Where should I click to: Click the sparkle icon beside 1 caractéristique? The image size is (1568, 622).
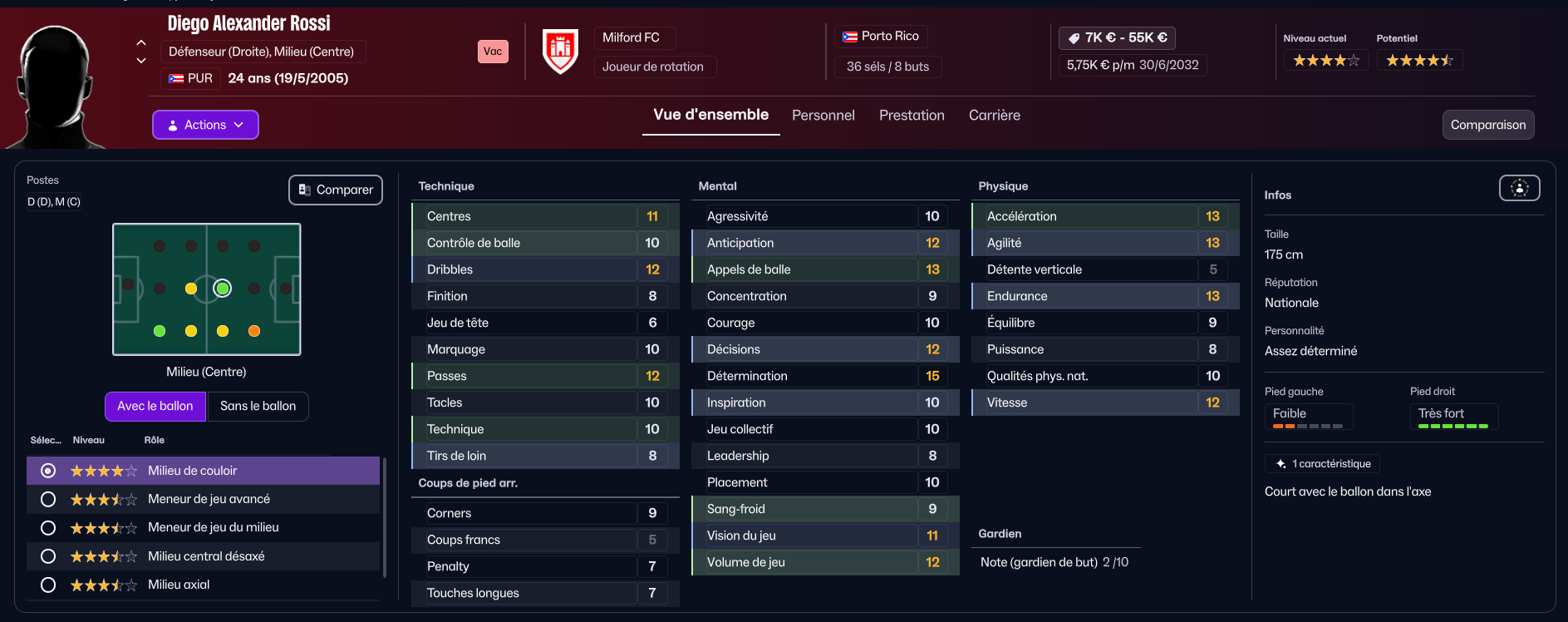pos(1280,464)
